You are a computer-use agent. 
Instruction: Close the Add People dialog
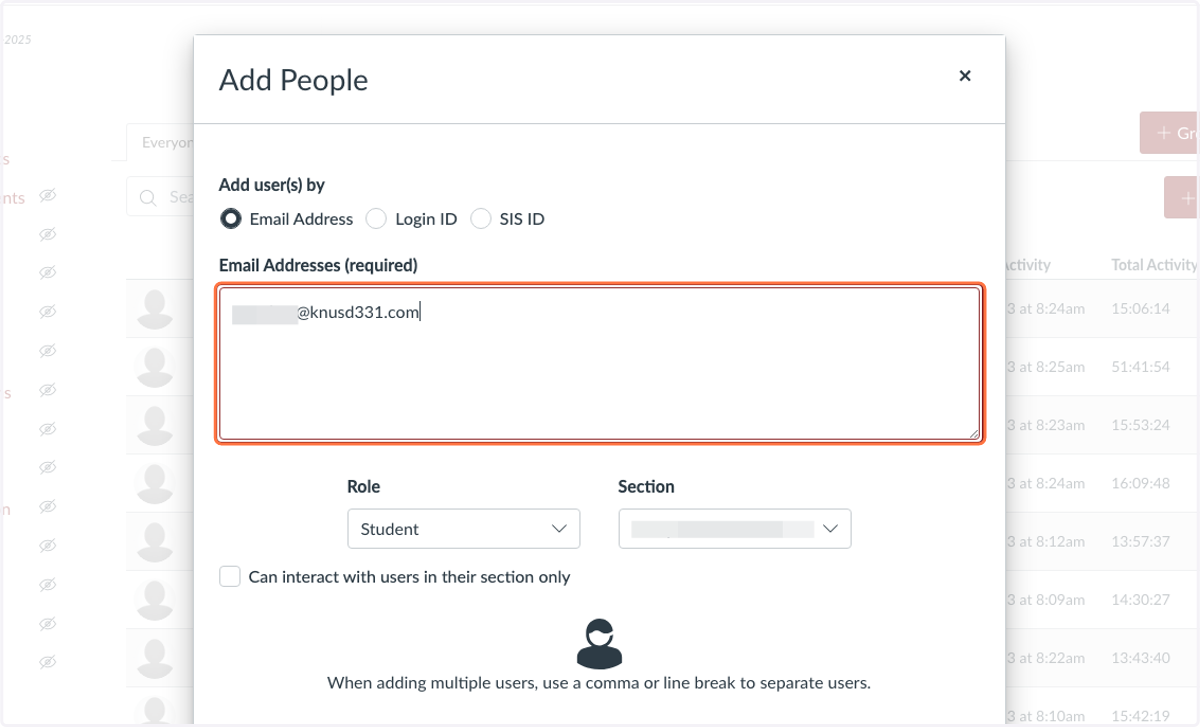pyautogui.click(x=965, y=76)
